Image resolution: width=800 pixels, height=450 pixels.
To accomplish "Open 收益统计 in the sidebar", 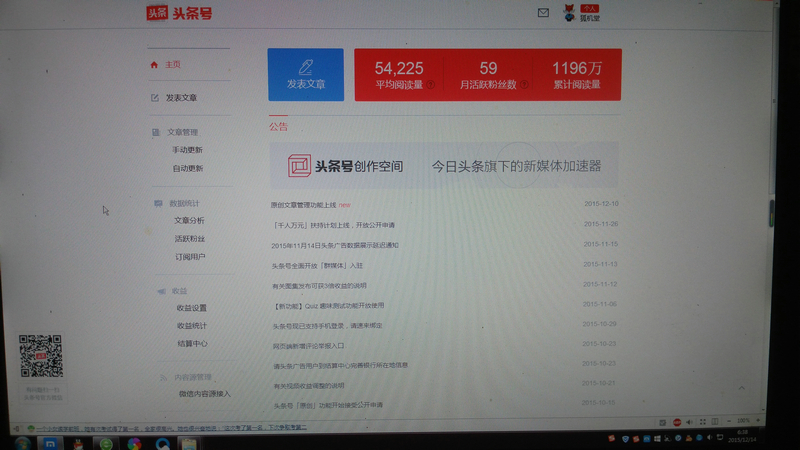I will (x=192, y=326).
